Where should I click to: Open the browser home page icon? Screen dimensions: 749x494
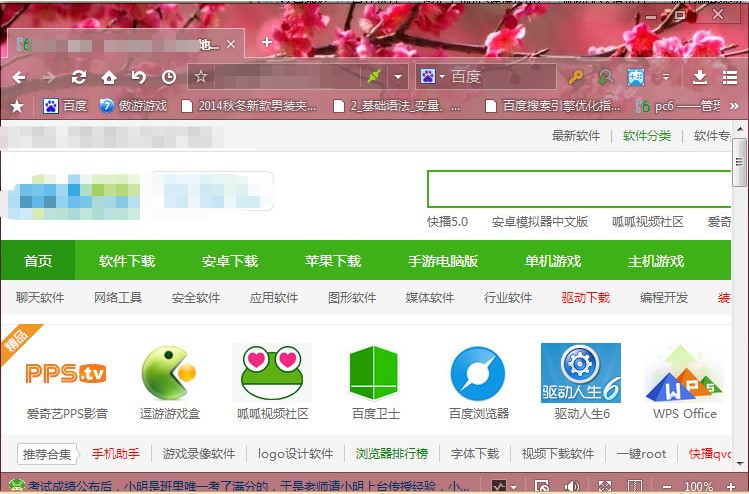point(109,77)
